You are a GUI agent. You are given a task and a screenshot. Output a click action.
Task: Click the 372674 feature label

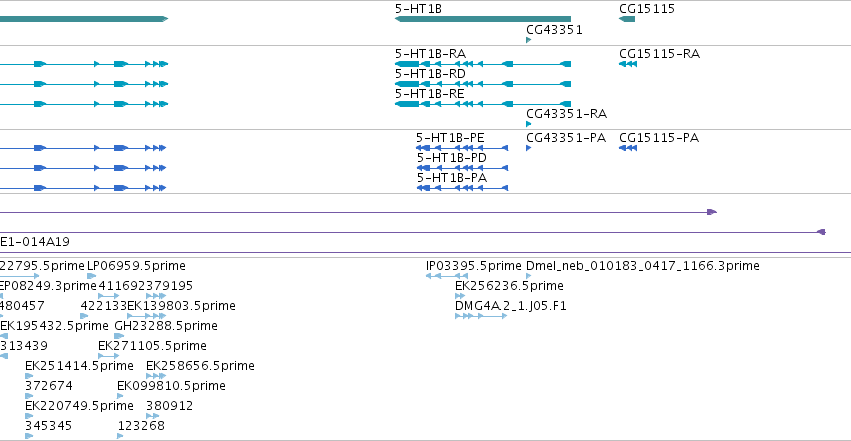(49, 386)
